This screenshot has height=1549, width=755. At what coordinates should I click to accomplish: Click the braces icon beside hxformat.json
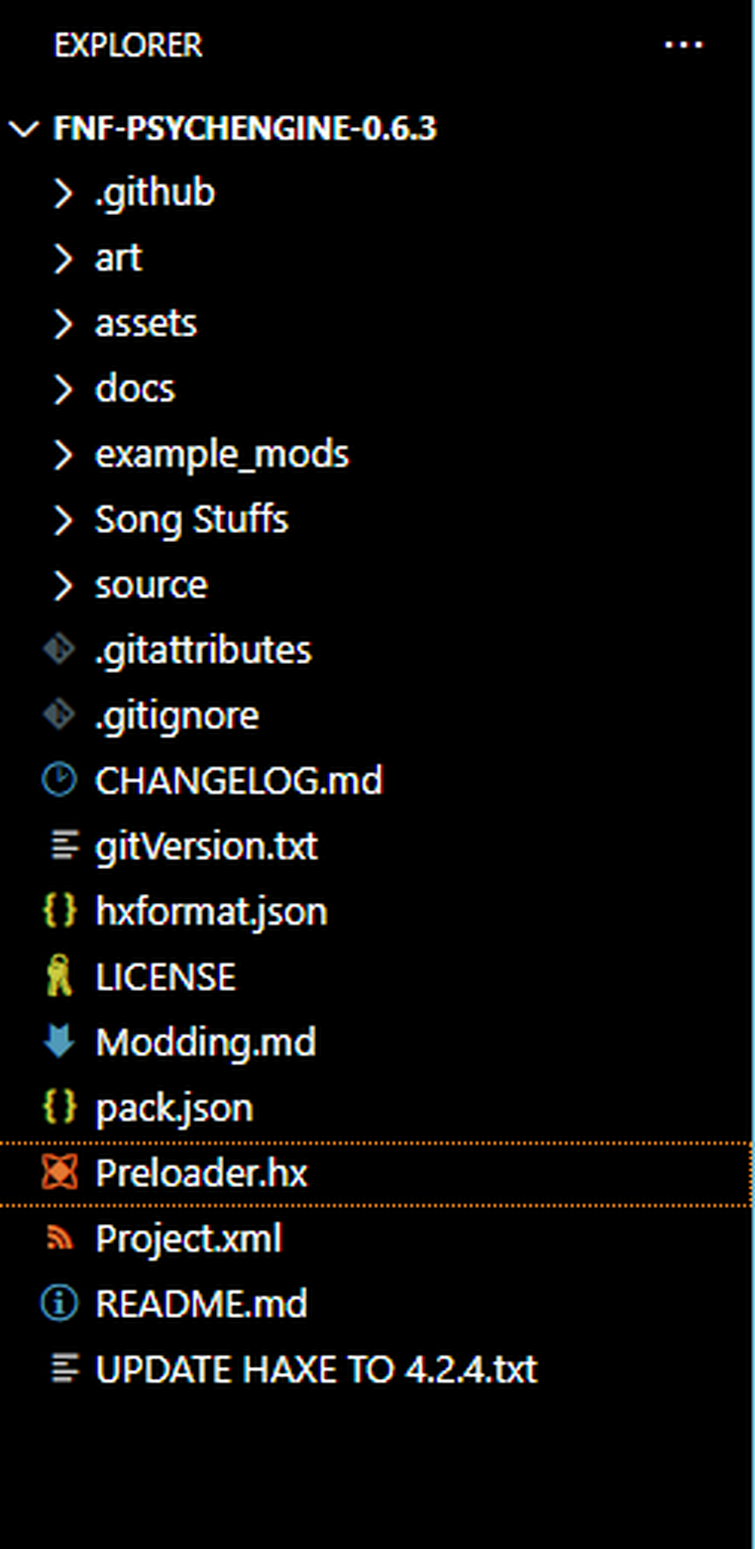60,911
